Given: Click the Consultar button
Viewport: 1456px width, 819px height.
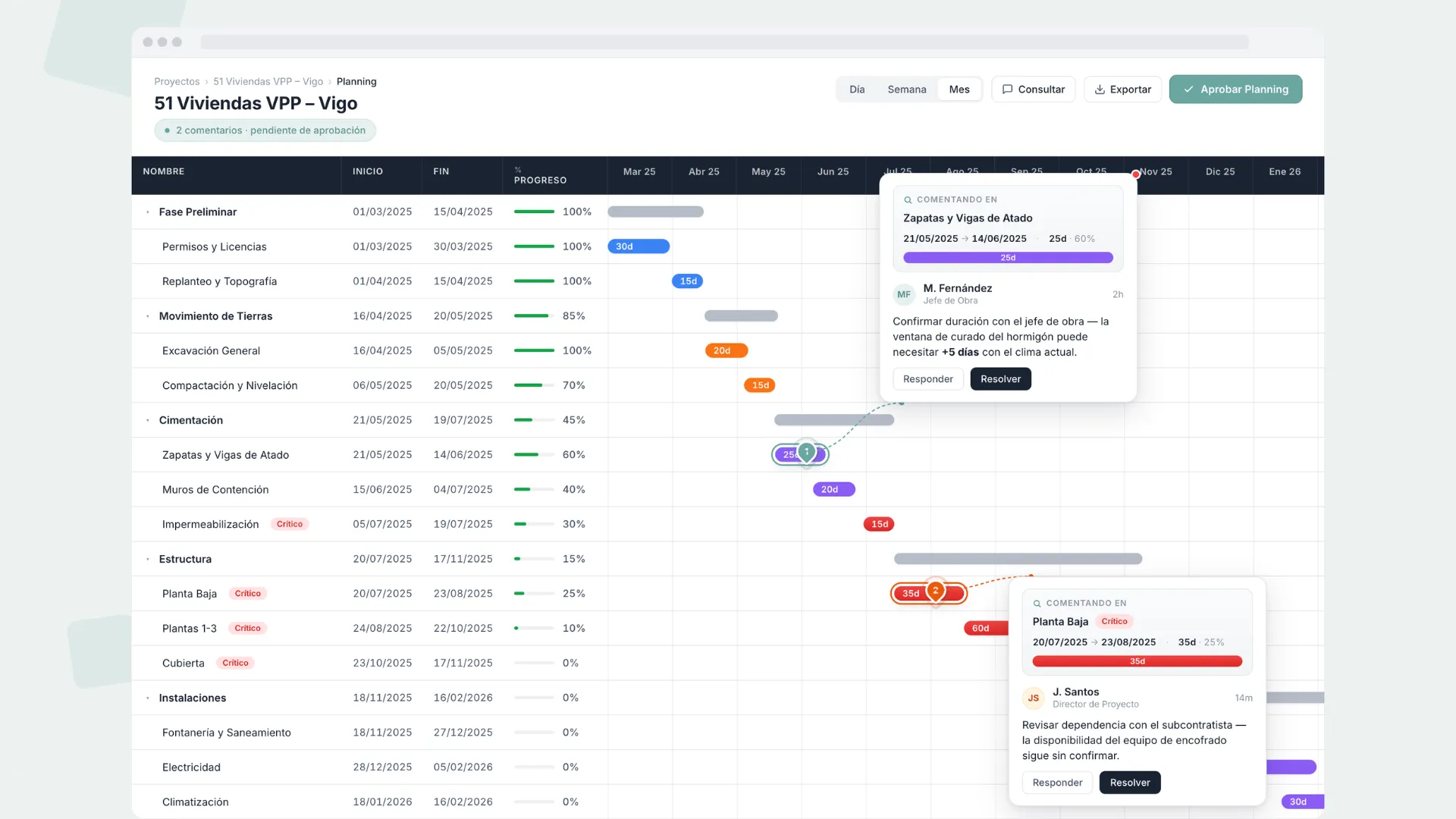Looking at the screenshot, I should pyautogui.click(x=1033, y=89).
